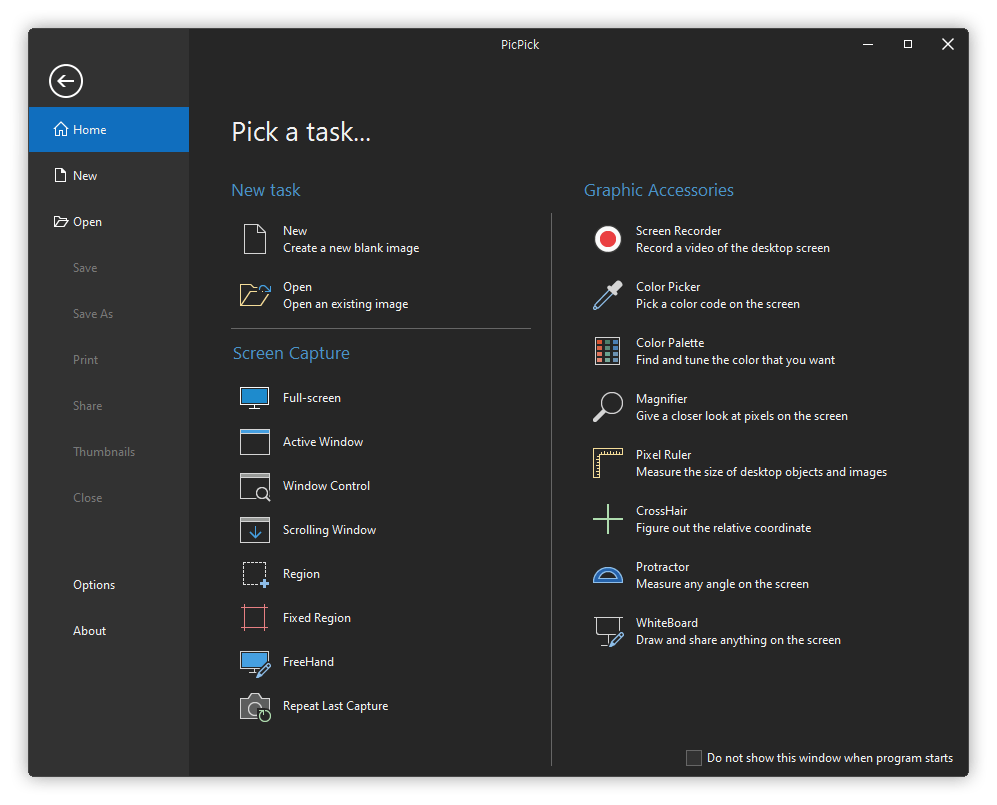Click the Full-screen monitor icon
Viewport: 997px width, 805px height.
click(254, 398)
